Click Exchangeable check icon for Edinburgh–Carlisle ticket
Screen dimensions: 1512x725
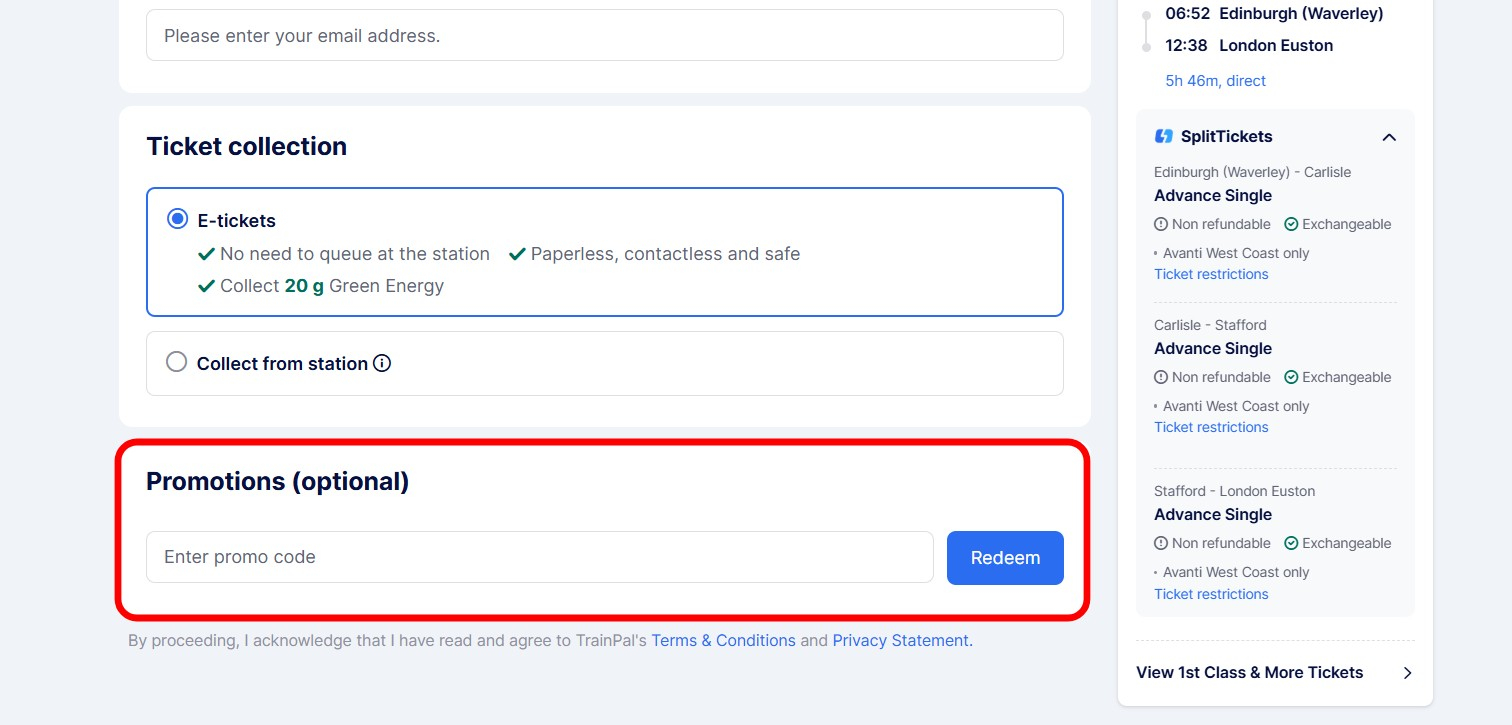click(x=1291, y=224)
